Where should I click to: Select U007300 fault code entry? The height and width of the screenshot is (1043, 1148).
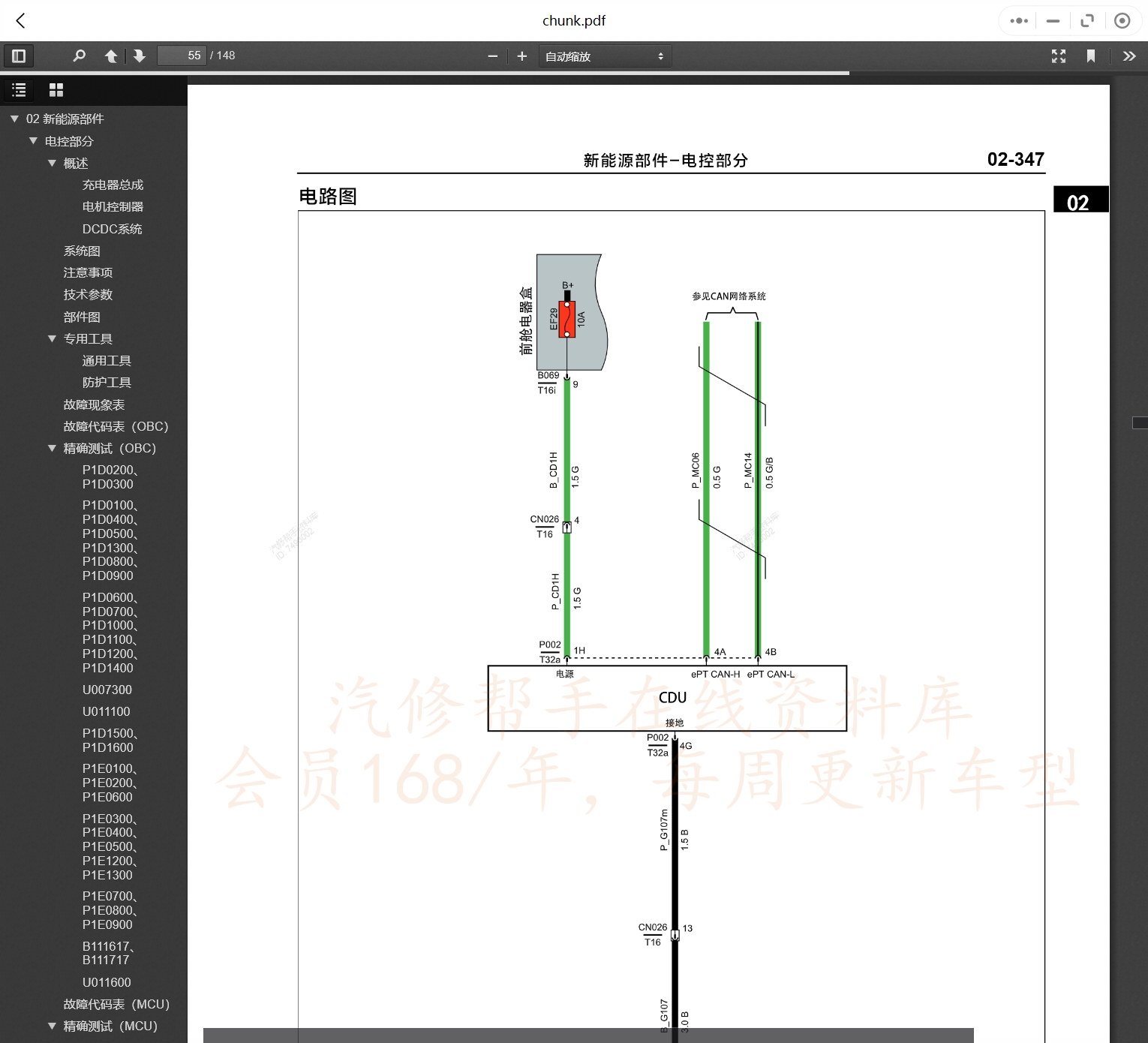tap(107, 690)
